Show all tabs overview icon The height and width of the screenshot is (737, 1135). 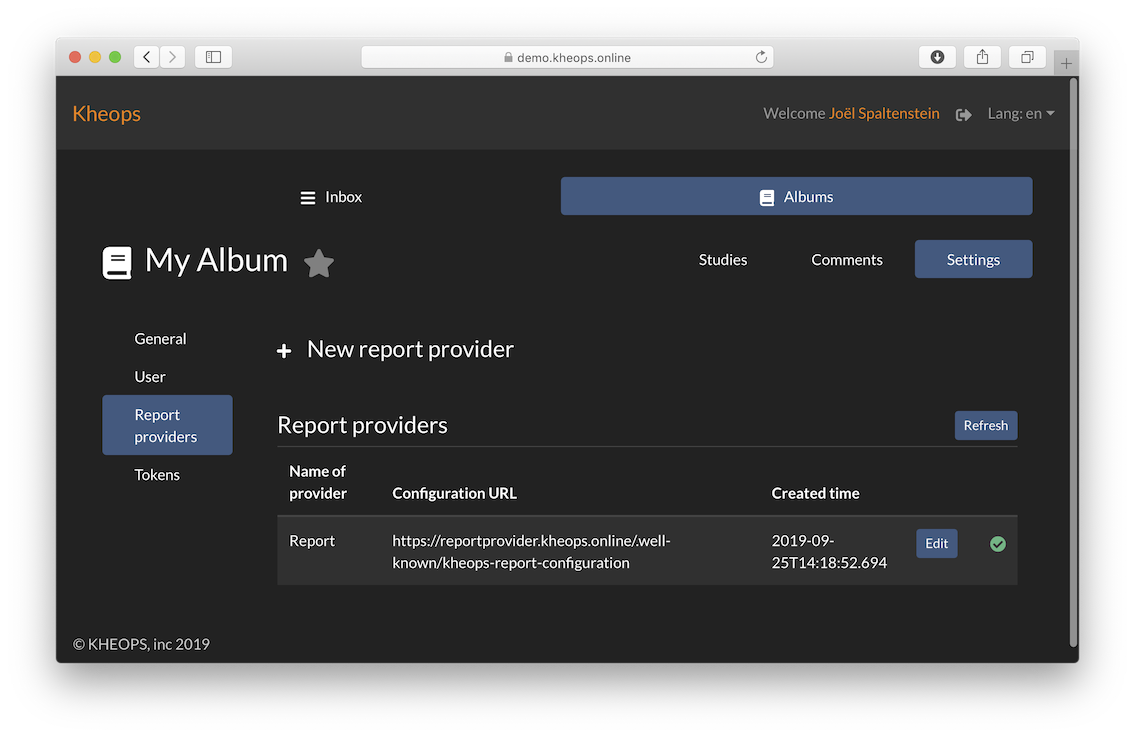click(x=1027, y=56)
